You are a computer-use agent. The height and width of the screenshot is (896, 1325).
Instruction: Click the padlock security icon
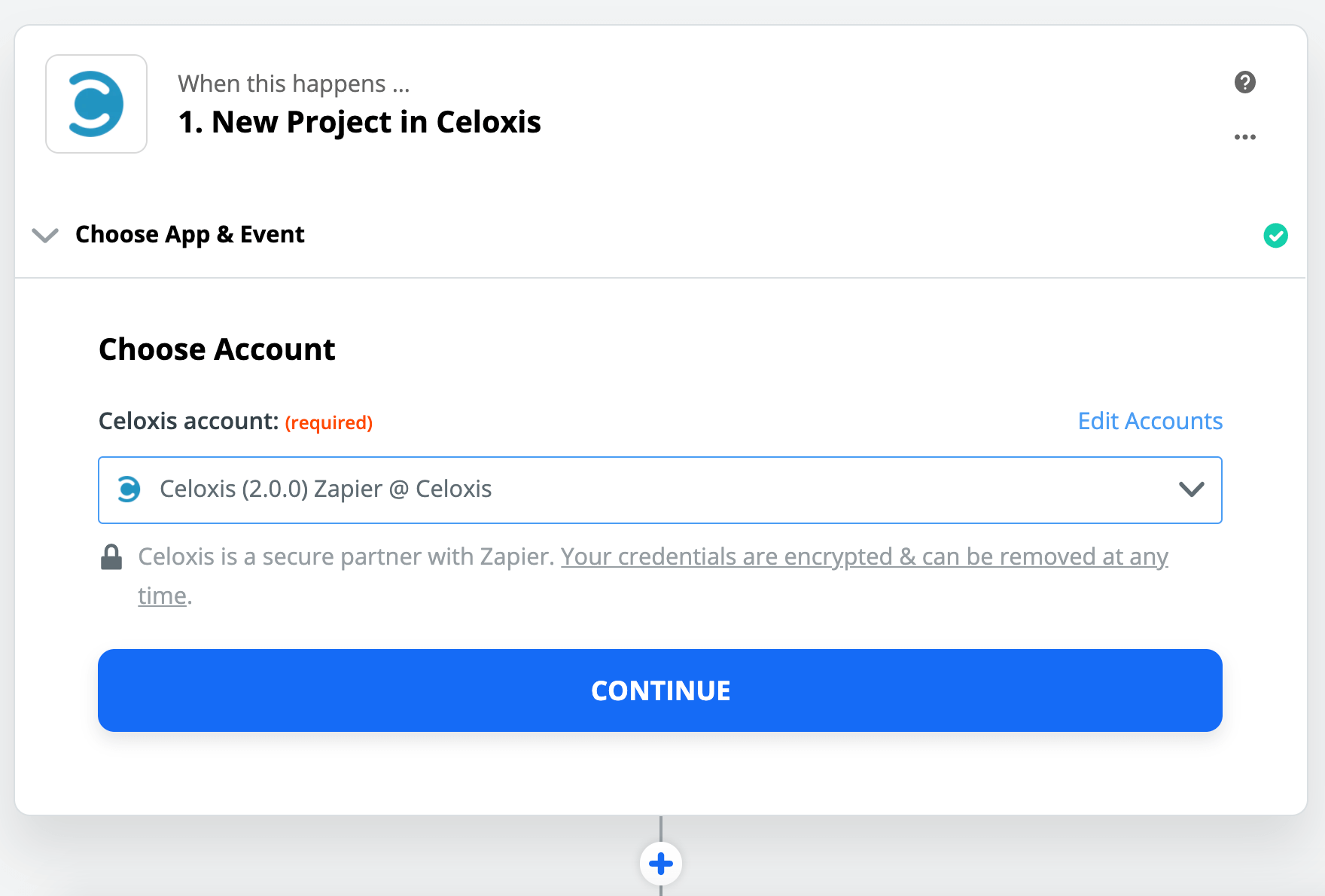(x=111, y=557)
